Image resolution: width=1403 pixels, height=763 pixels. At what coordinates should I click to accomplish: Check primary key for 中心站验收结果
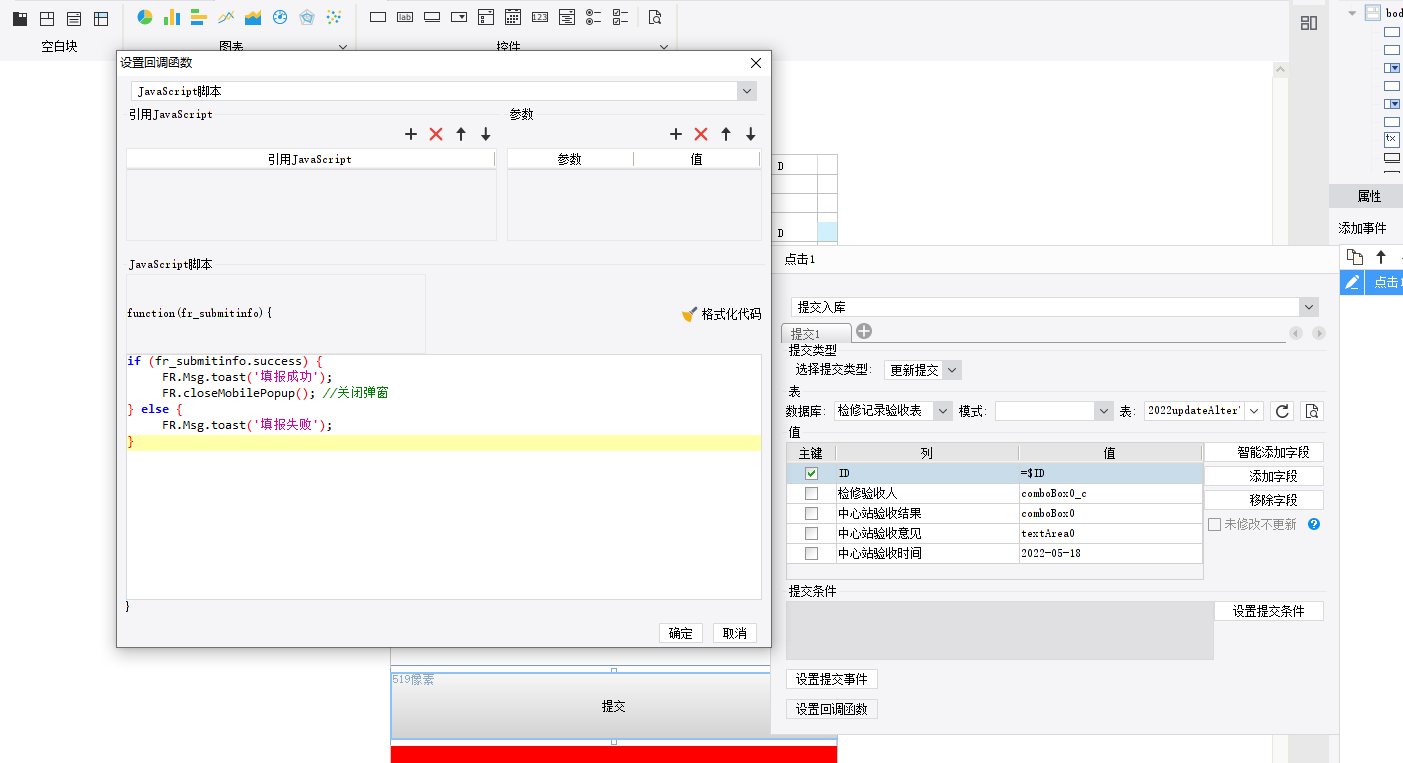(x=812, y=514)
